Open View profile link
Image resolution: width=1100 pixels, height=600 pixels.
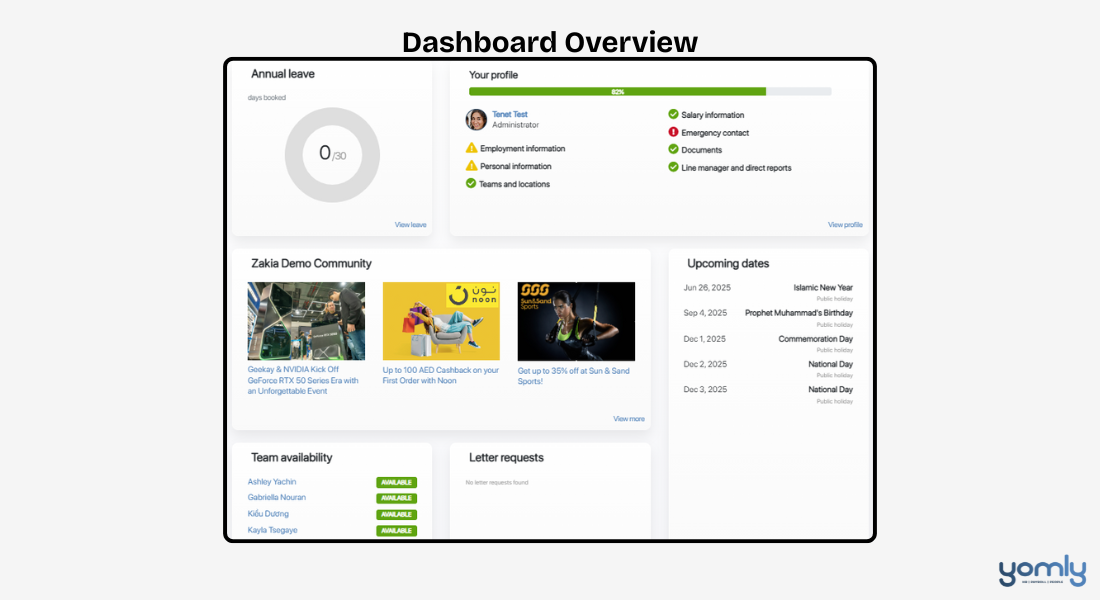pyautogui.click(x=845, y=225)
